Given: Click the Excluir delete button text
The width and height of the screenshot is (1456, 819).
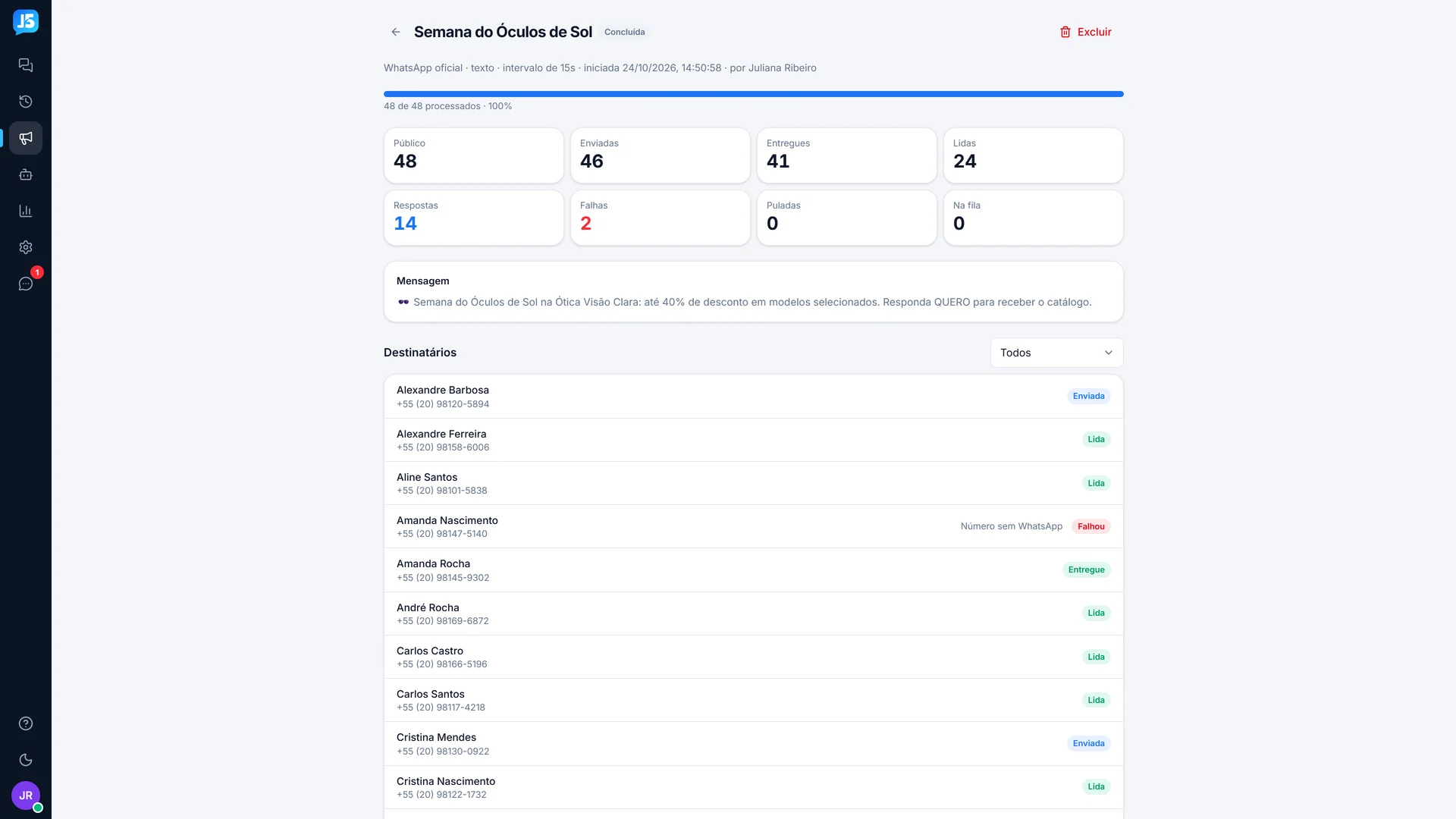Looking at the screenshot, I should pyautogui.click(x=1094, y=32).
